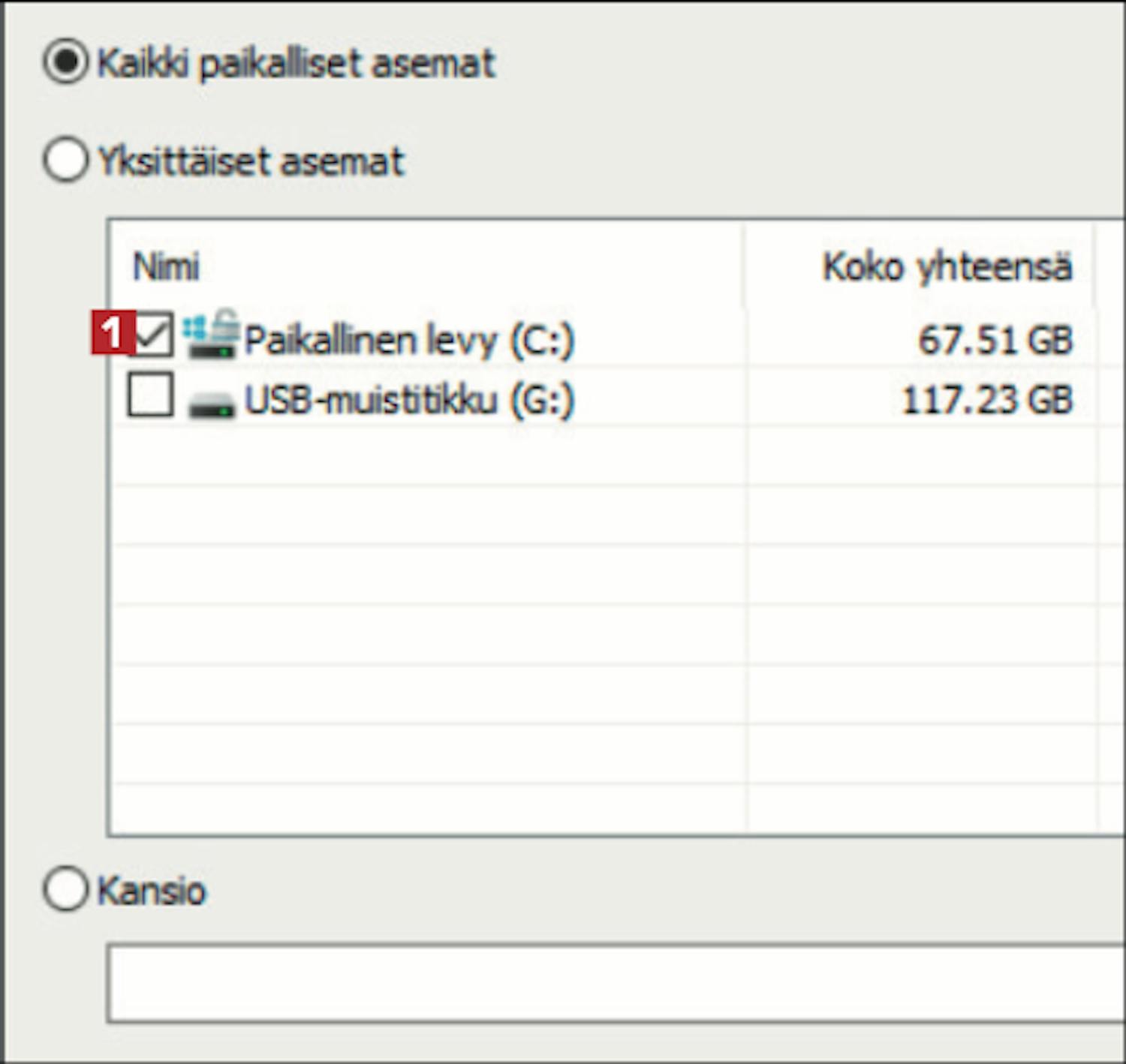Click an empty row in the drive list

[x=428, y=574]
